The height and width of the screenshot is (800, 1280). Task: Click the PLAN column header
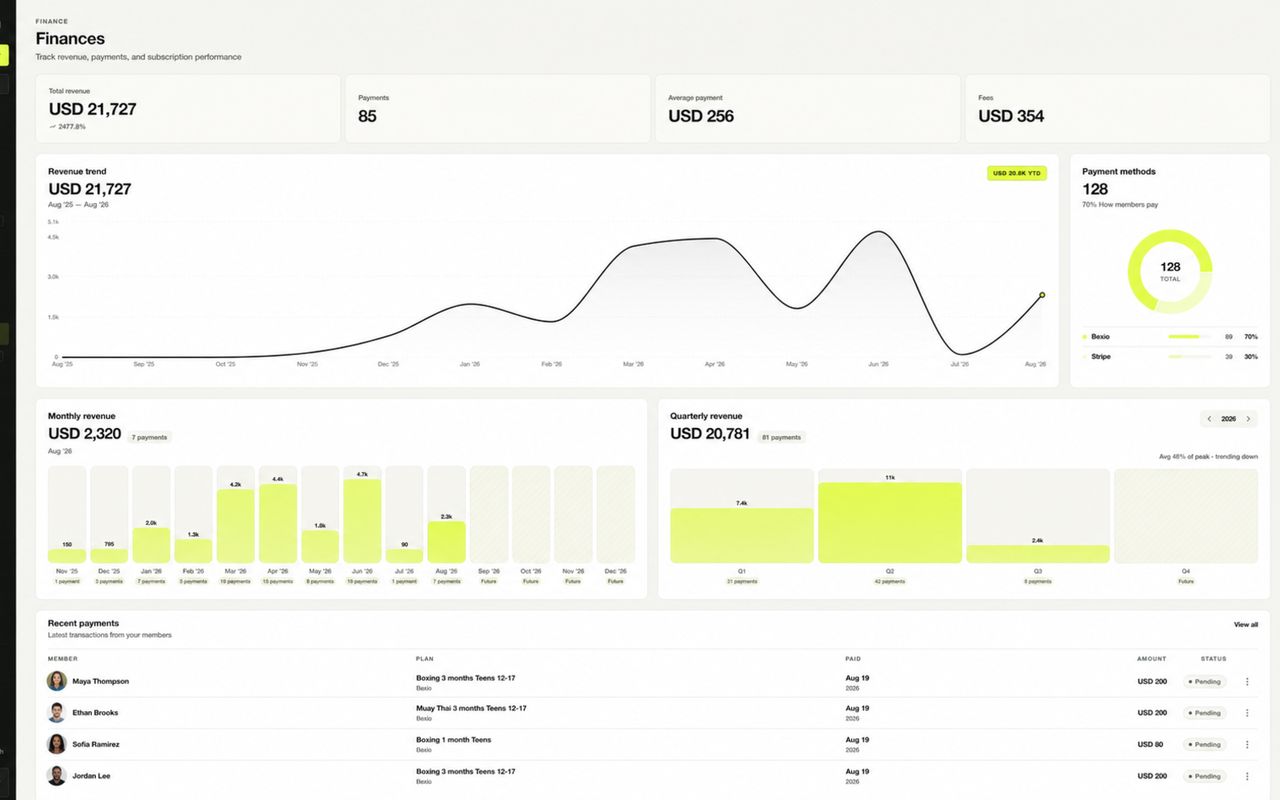point(424,659)
